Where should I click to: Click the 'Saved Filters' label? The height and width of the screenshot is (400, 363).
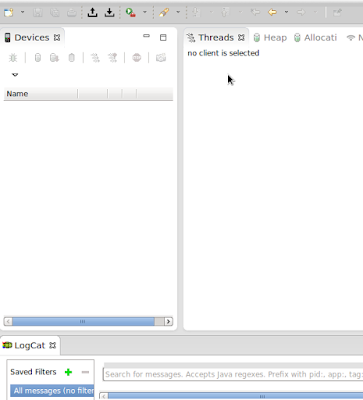click(x=33, y=372)
